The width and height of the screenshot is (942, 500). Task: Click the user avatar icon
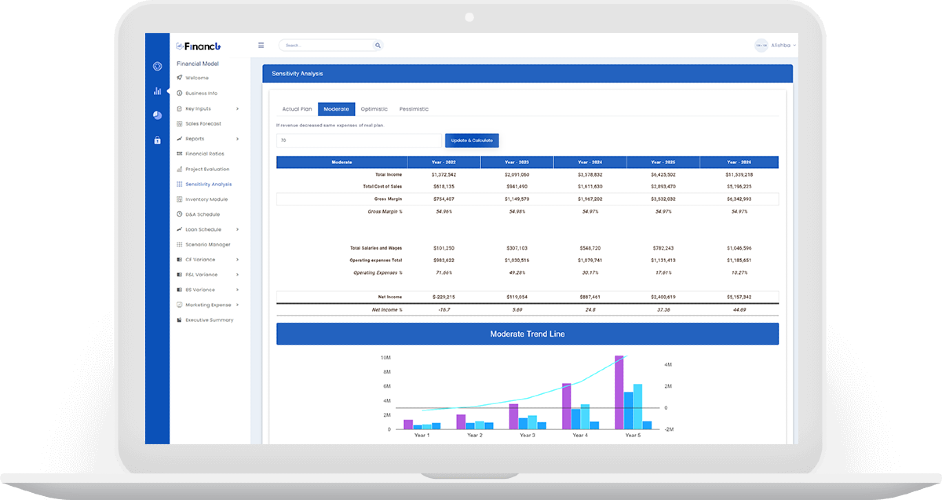pos(761,45)
